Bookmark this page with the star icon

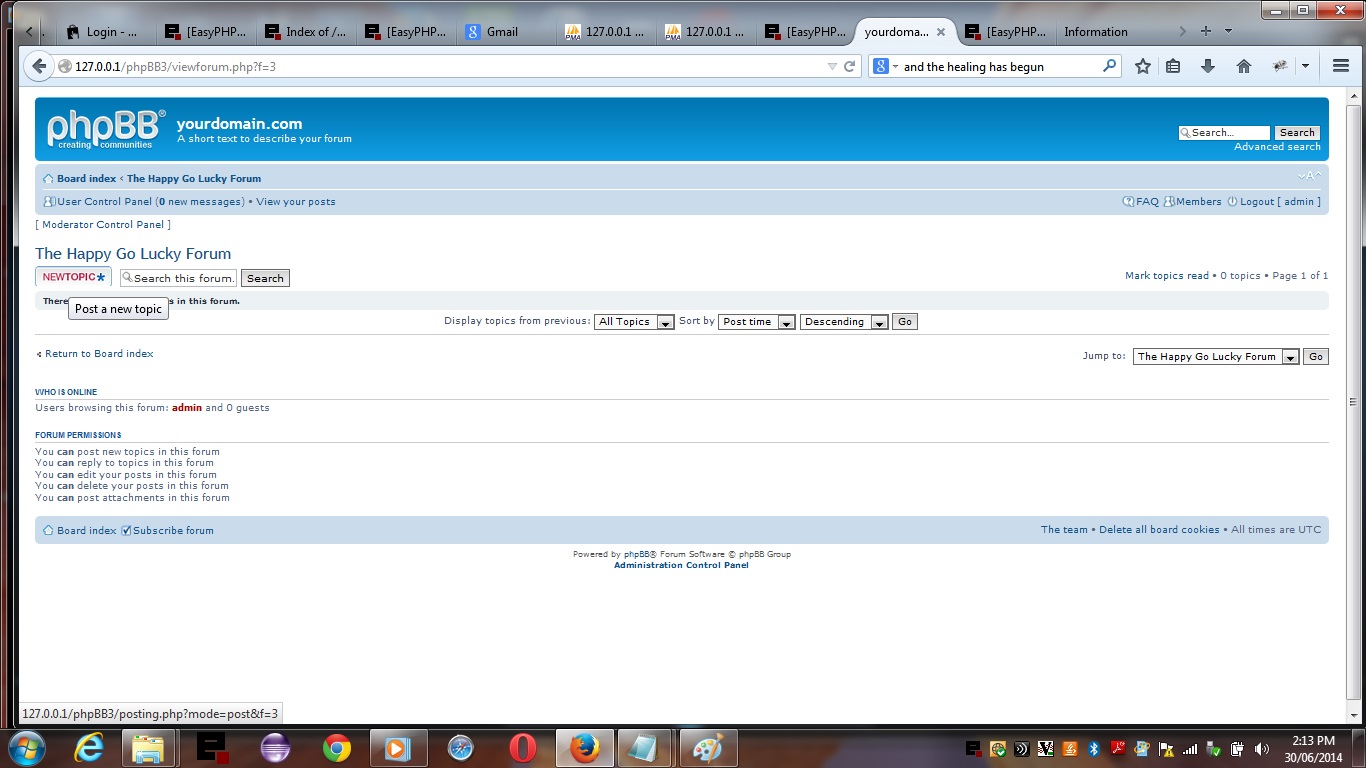pyautogui.click(x=1143, y=66)
